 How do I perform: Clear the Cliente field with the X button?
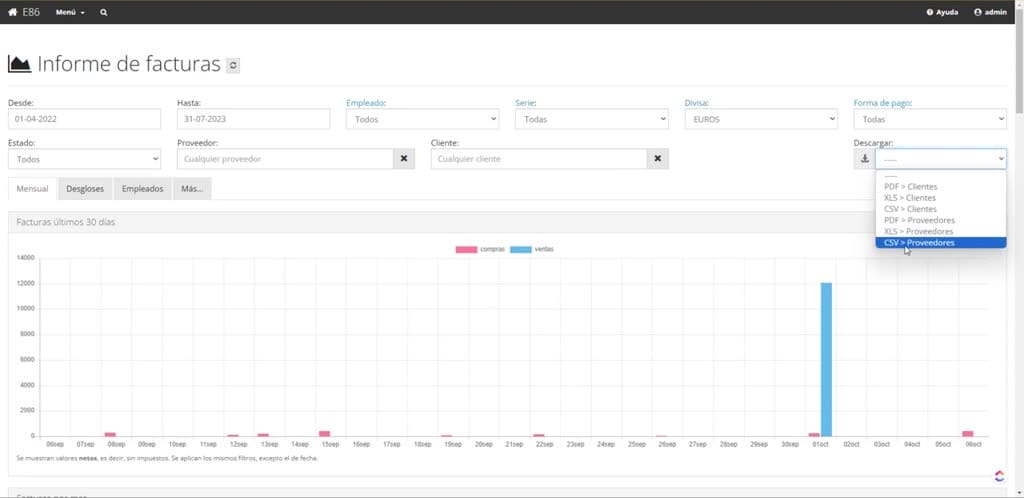[x=658, y=159]
